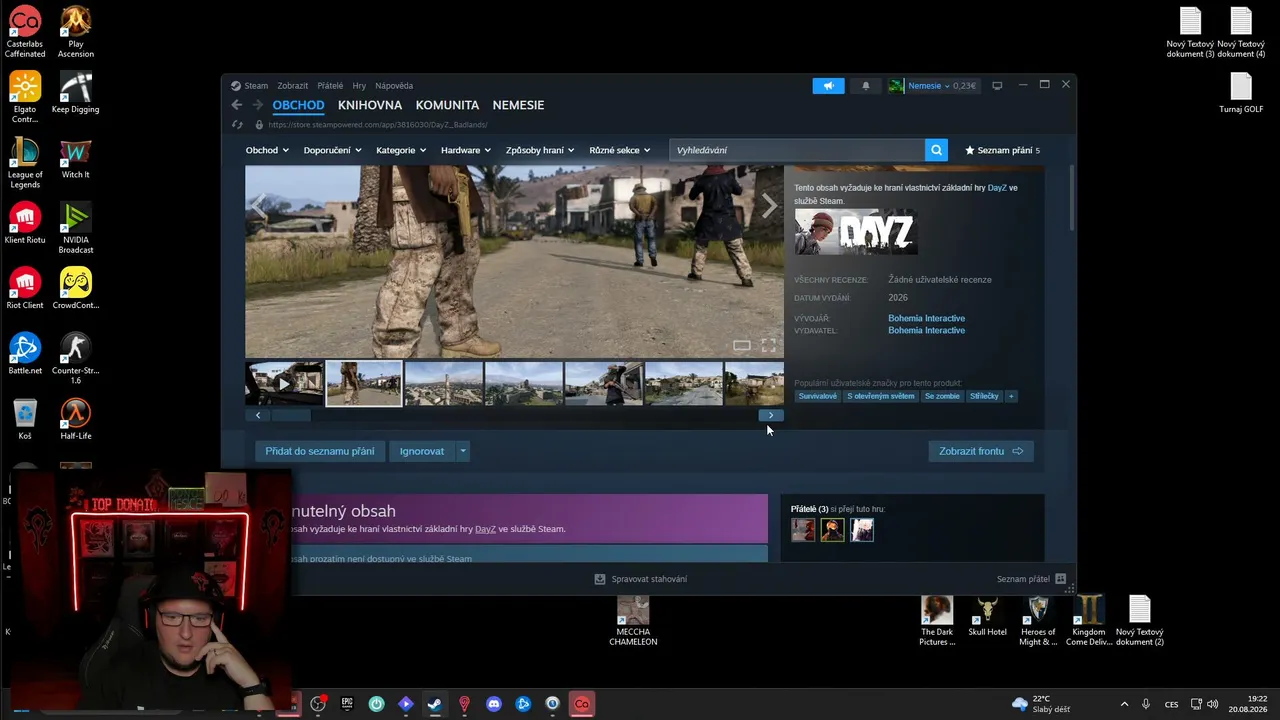The height and width of the screenshot is (720, 1280).
Task: Open the Zobrazit menu
Action: pyautogui.click(x=293, y=86)
